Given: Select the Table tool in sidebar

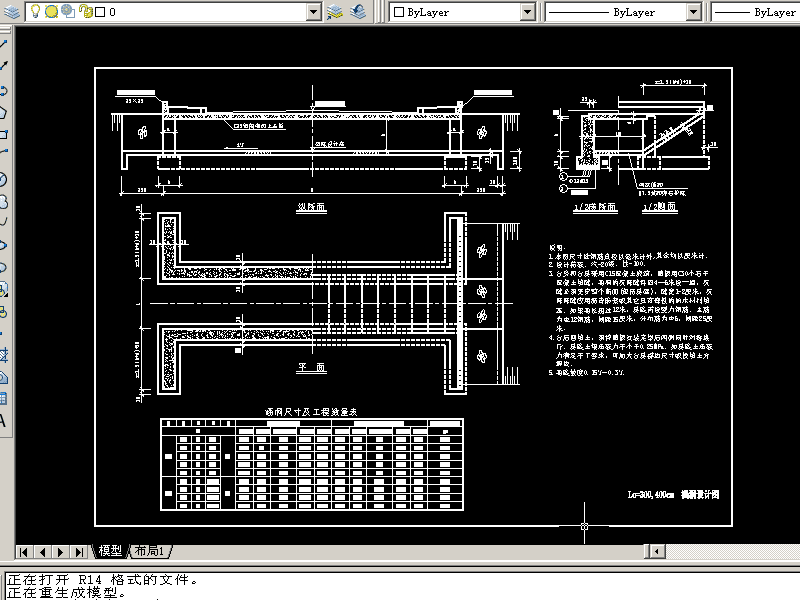Looking at the screenshot, I should (3, 399).
